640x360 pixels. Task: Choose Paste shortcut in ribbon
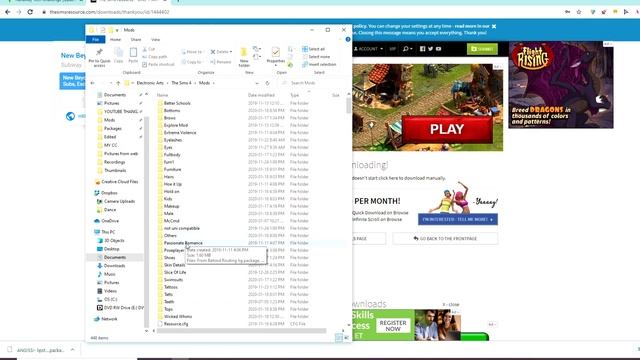point(158,64)
